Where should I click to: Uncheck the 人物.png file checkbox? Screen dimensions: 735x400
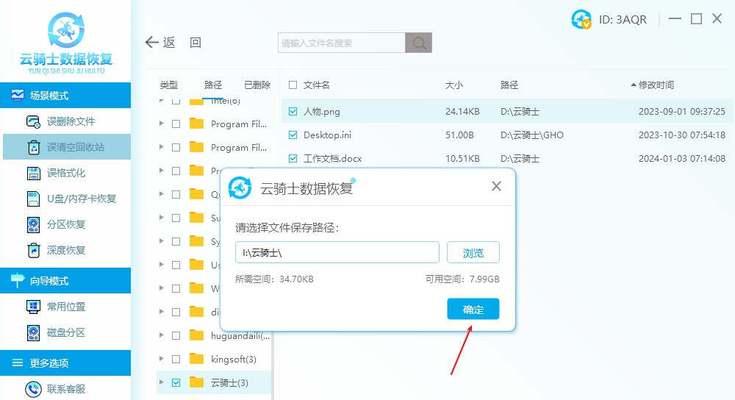coord(293,112)
